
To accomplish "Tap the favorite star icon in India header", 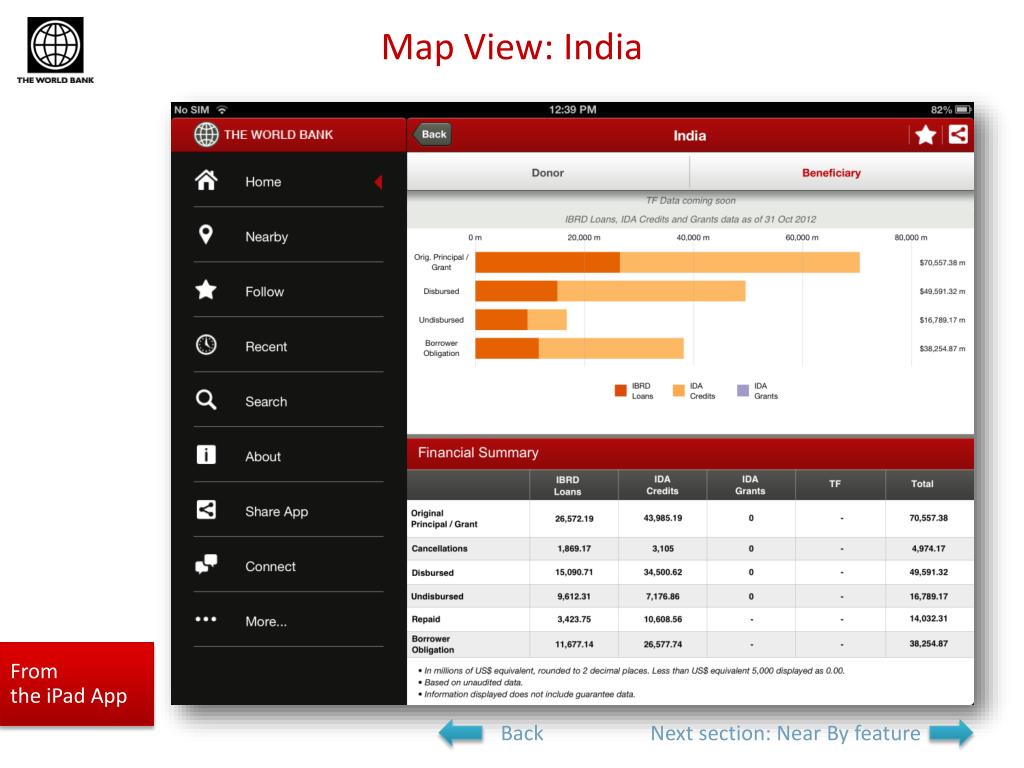I will [925, 135].
